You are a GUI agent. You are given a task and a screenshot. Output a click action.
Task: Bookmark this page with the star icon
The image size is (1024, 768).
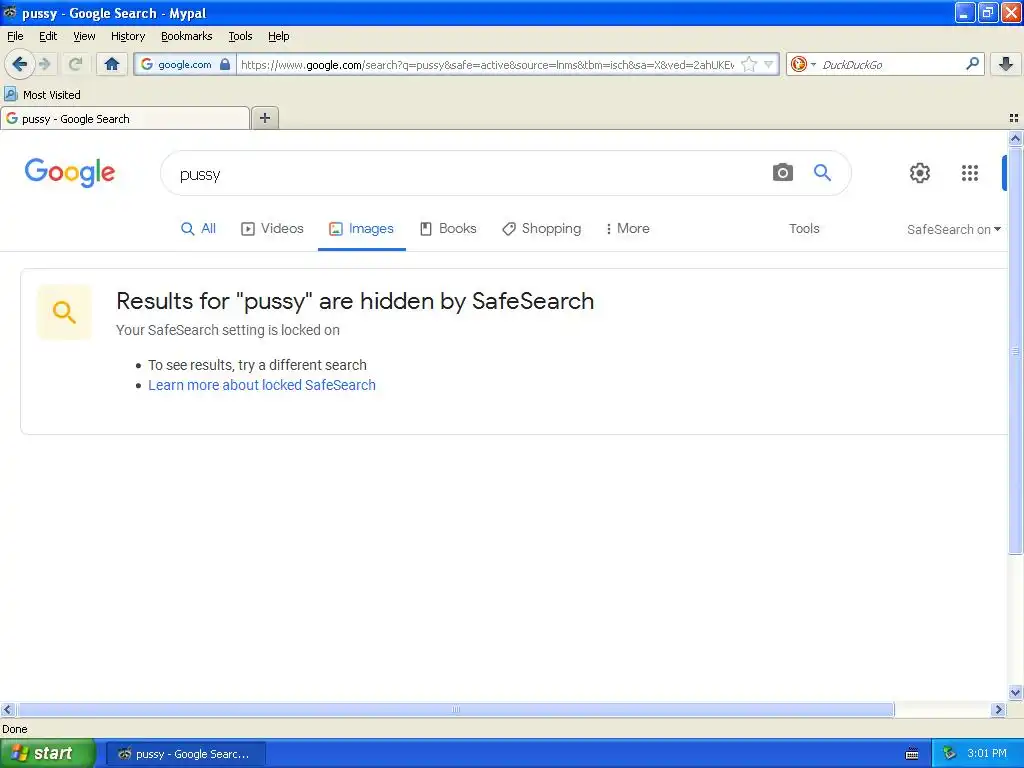click(748, 64)
